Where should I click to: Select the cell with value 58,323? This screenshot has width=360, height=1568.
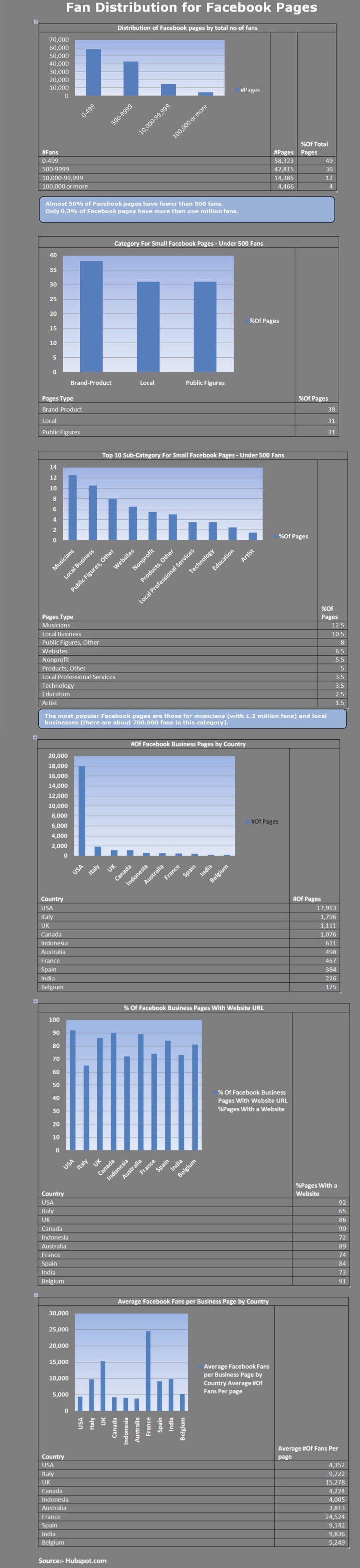[283, 161]
